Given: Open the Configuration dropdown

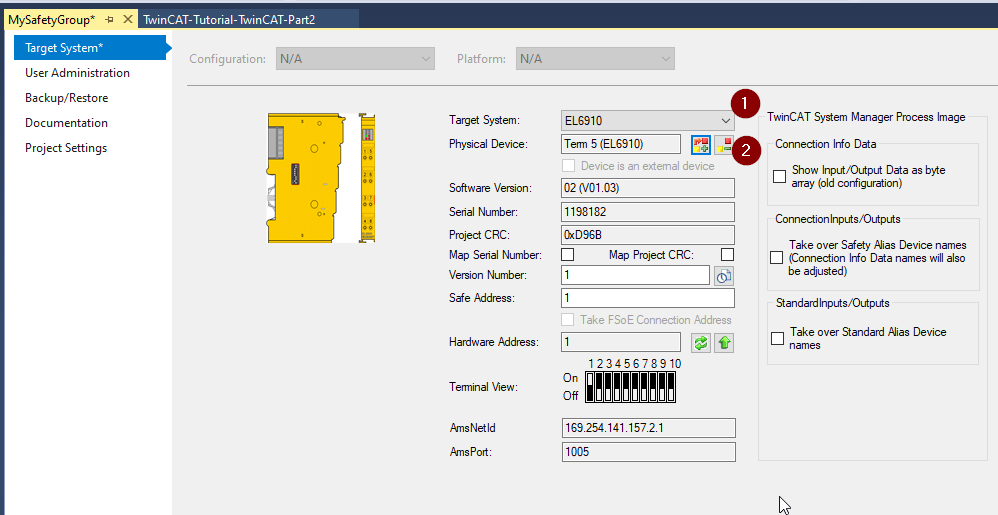Looking at the screenshot, I should click(355, 59).
